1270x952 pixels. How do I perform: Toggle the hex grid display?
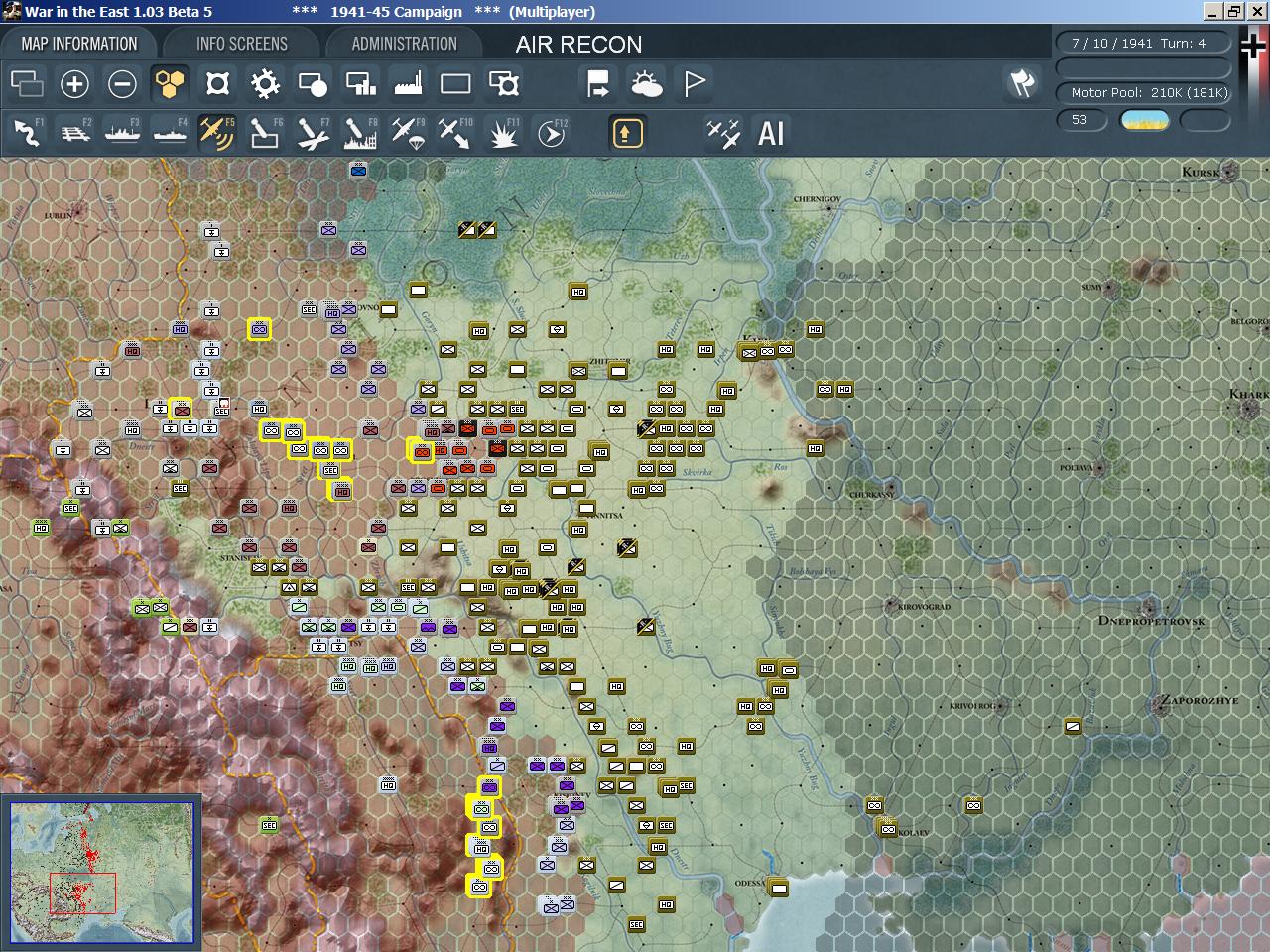click(170, 84)
